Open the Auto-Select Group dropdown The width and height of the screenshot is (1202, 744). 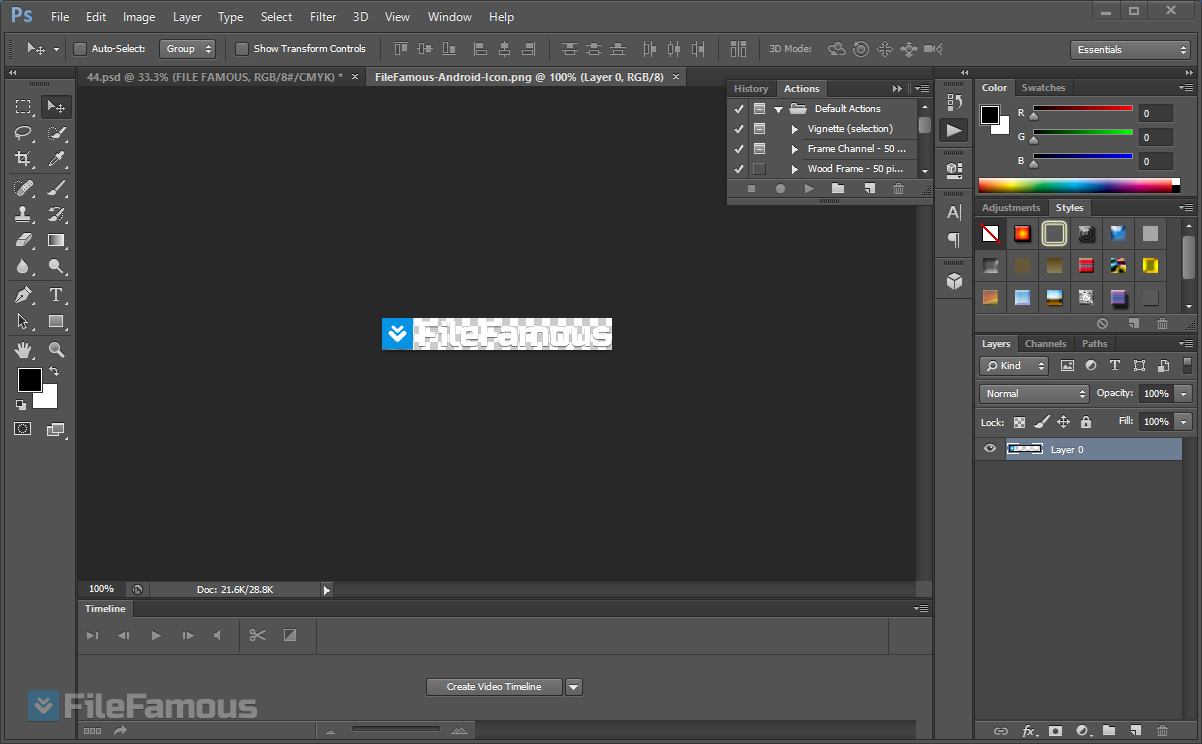pyautogui.click(x=187, y=49)
